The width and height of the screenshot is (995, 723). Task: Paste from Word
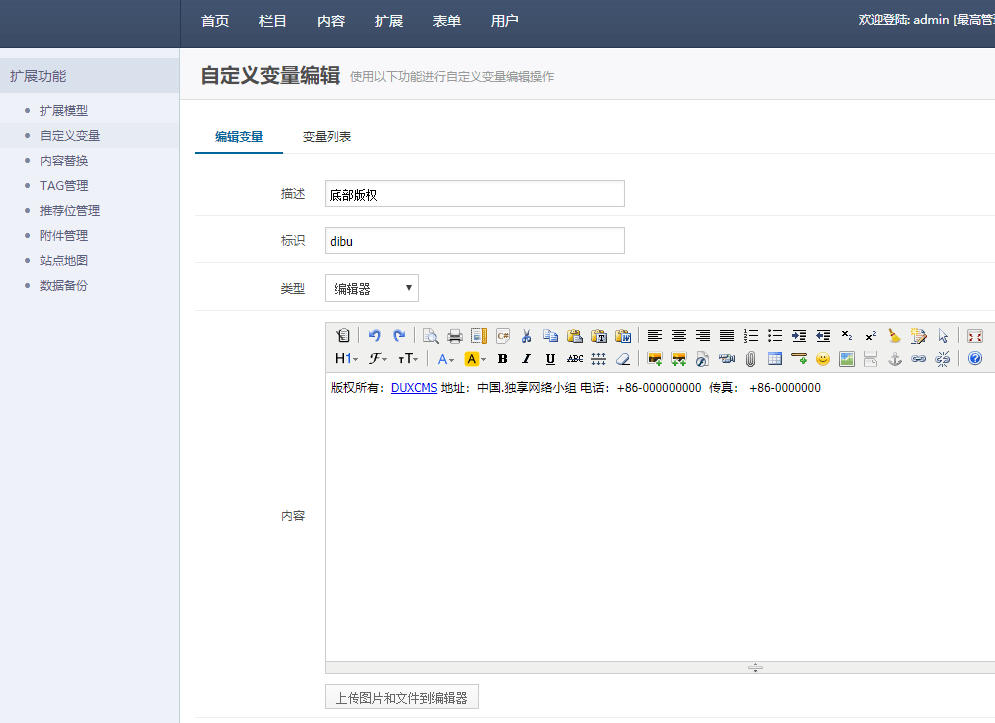tap(623, 335)
